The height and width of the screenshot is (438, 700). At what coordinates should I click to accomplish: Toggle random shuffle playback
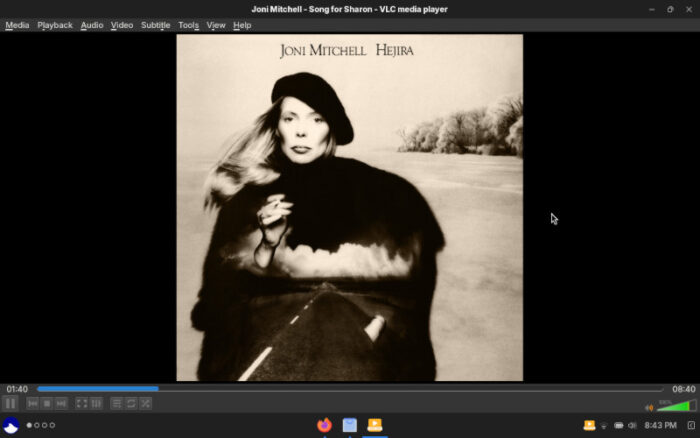tap(145, 404)
